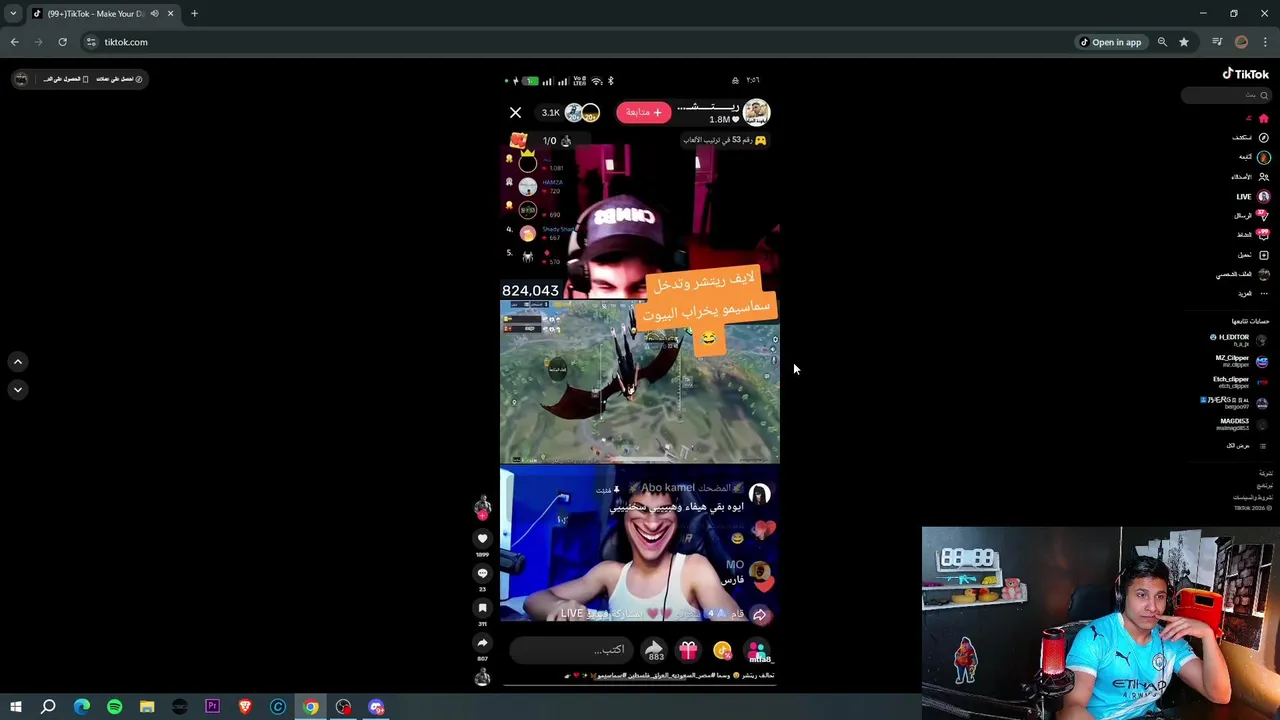Open the MZ_Clipper followed account

pos(1240,361)
